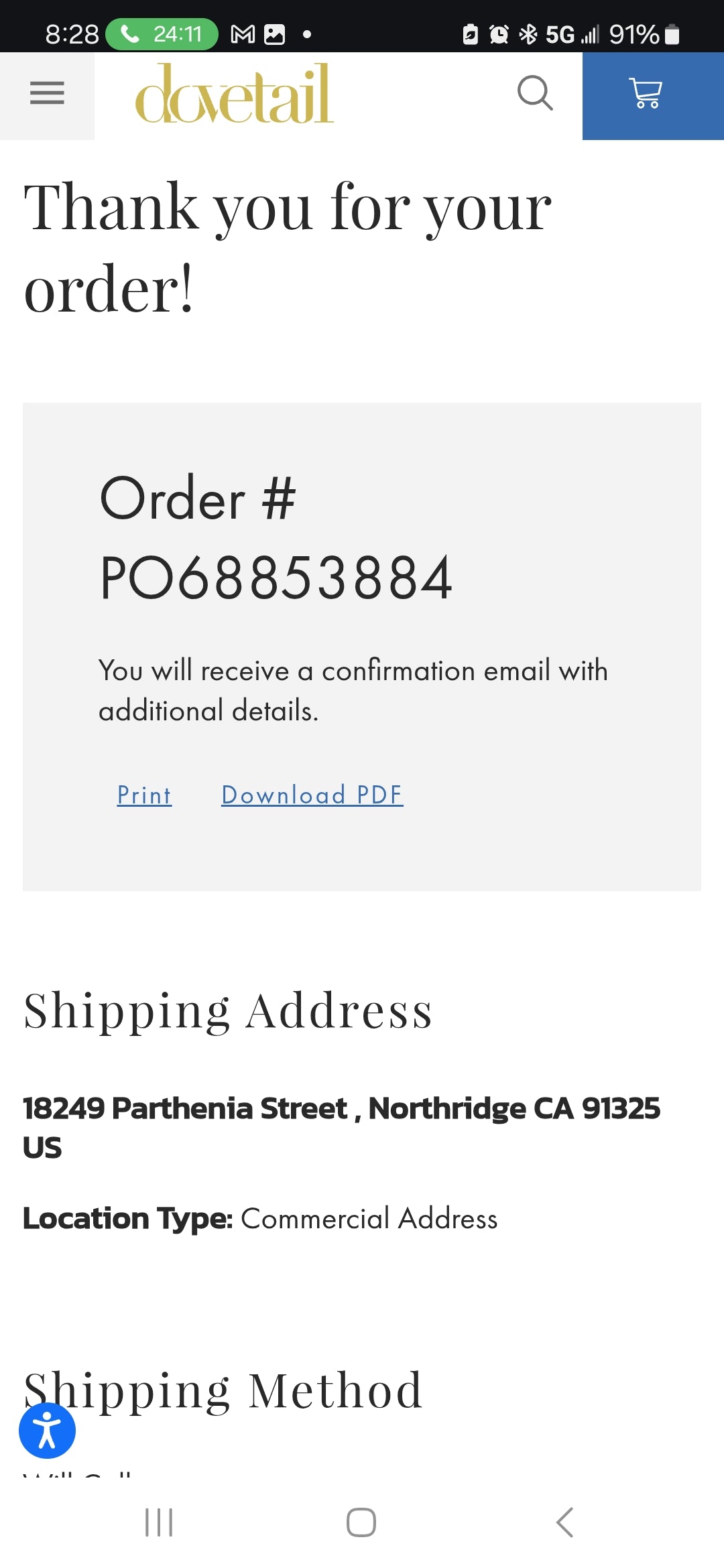Screen dimensions: 724x1568
Task: Tap the Shipping Method heading
Action: pyautogui.click(x=223, y=1391)
